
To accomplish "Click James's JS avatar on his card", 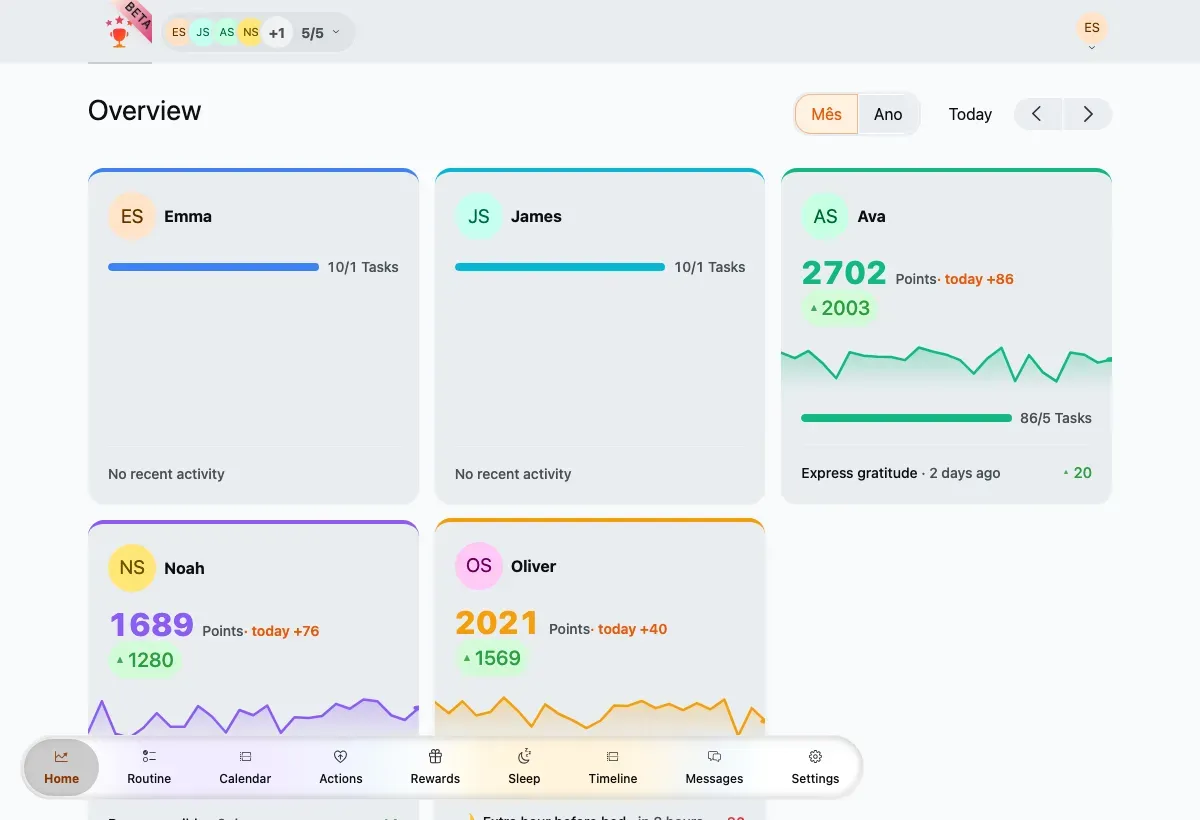I will tap(479, 216).
